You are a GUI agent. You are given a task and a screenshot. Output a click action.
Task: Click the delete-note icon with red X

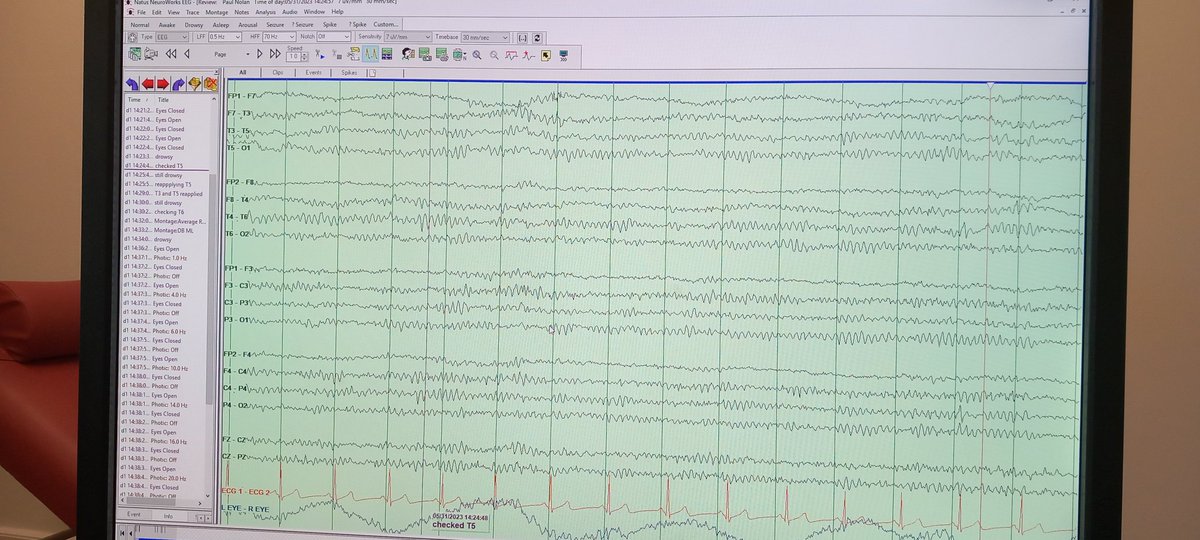tap(210, 84)
